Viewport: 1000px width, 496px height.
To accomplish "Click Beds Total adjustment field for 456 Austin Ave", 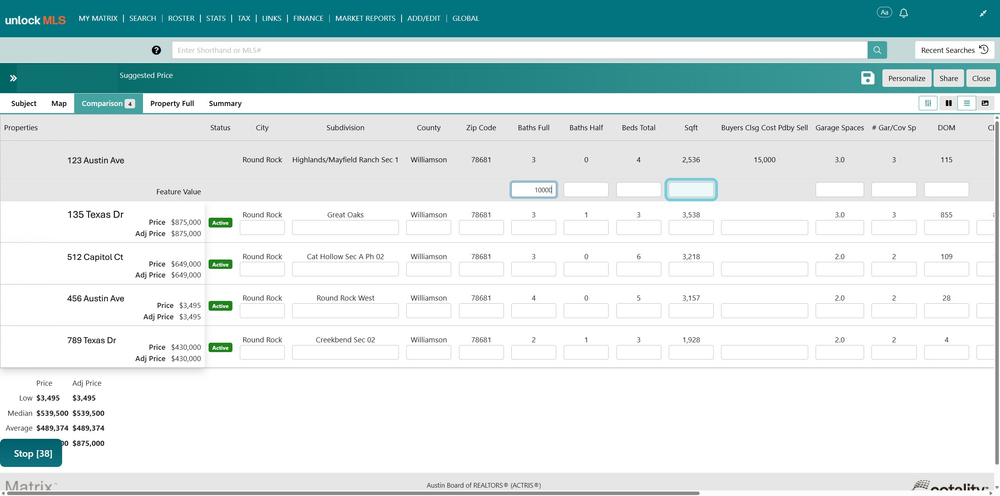I will click(x=638, y=311).
